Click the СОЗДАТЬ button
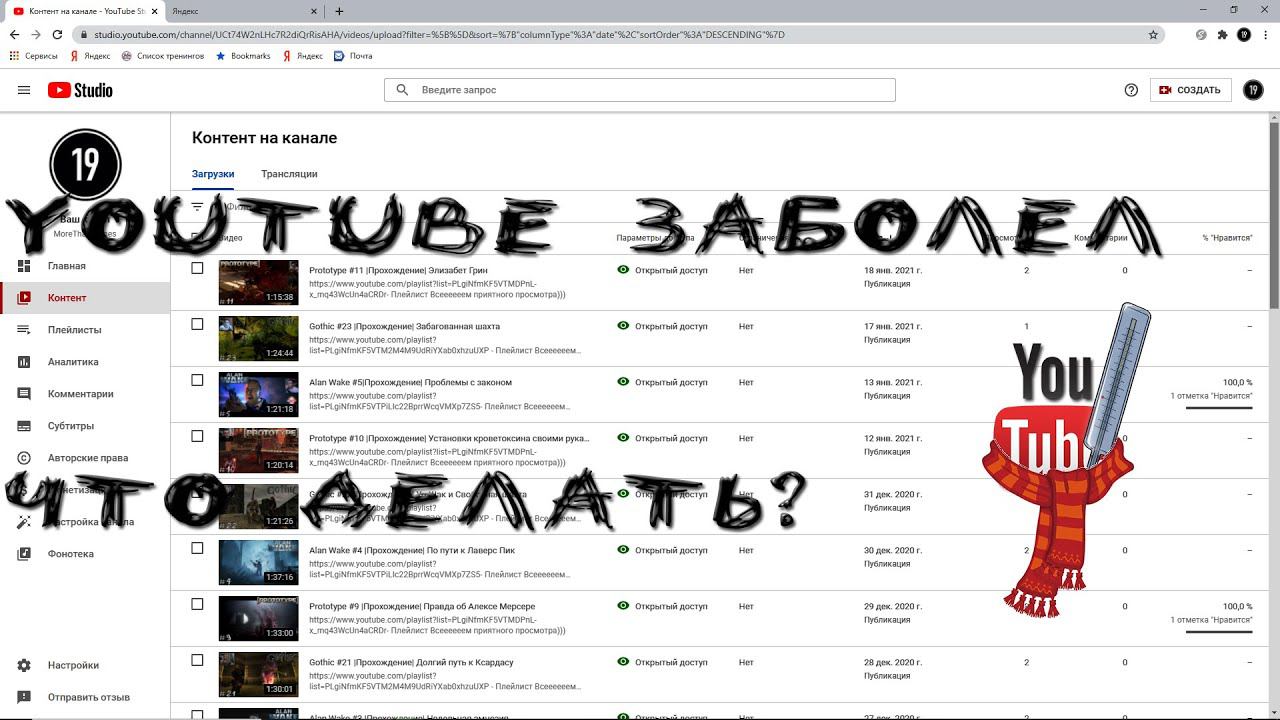1280x720 pixels. (1190, 90)
